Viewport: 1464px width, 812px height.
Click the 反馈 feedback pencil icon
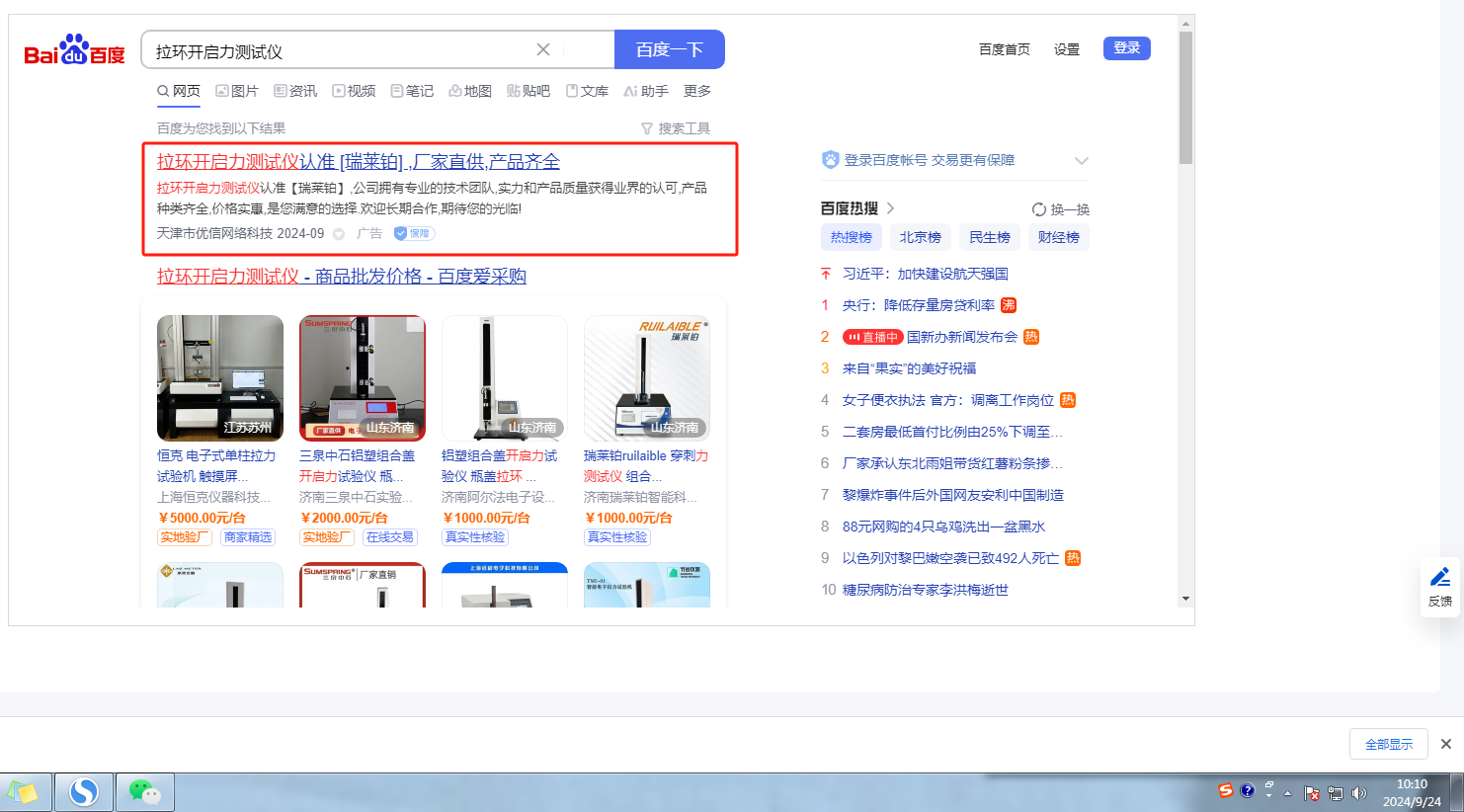click(x=1440, y=577)
